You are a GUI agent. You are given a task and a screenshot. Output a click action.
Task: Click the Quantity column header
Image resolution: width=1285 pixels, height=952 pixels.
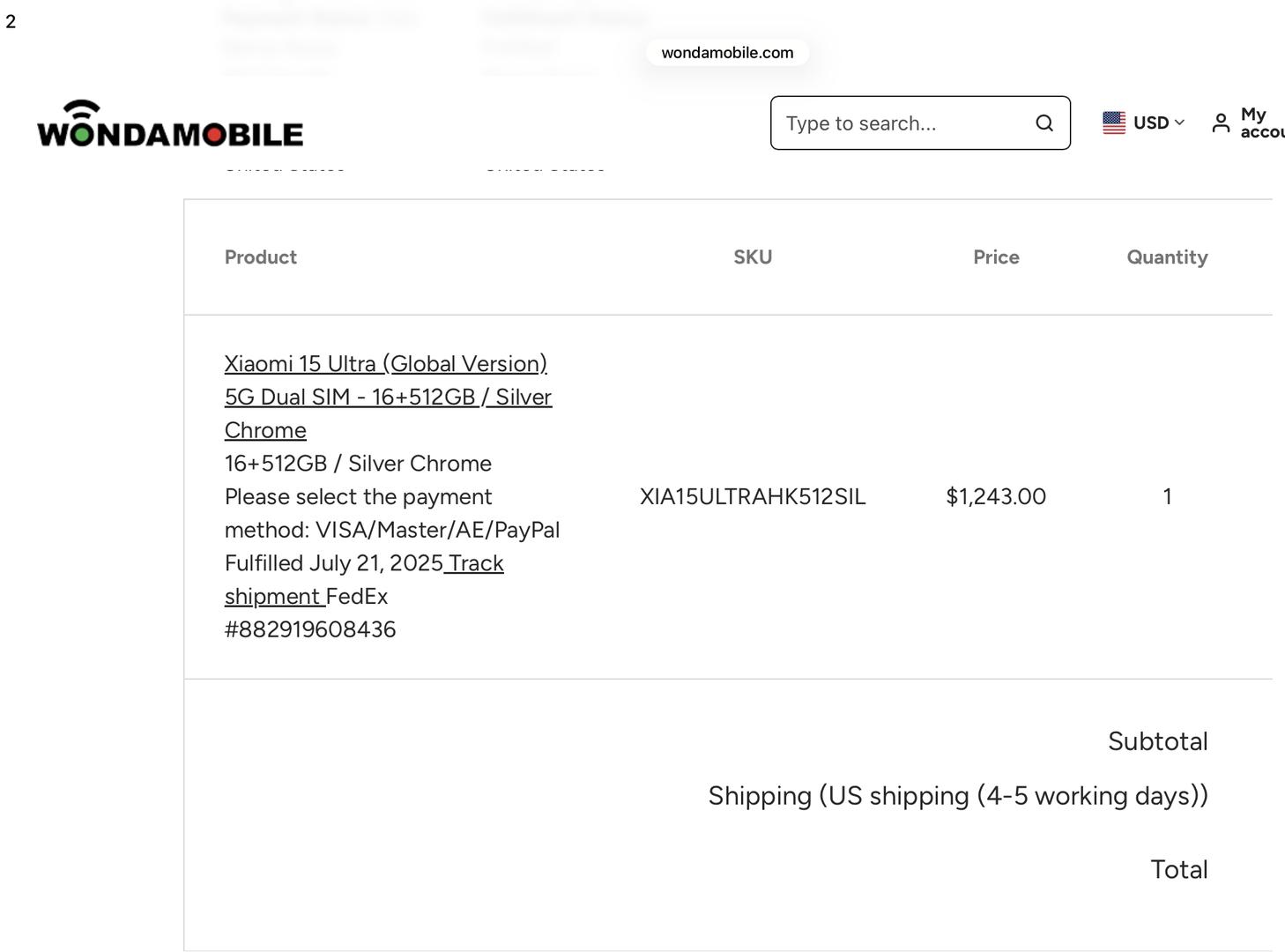click(x=1167, y=257)
